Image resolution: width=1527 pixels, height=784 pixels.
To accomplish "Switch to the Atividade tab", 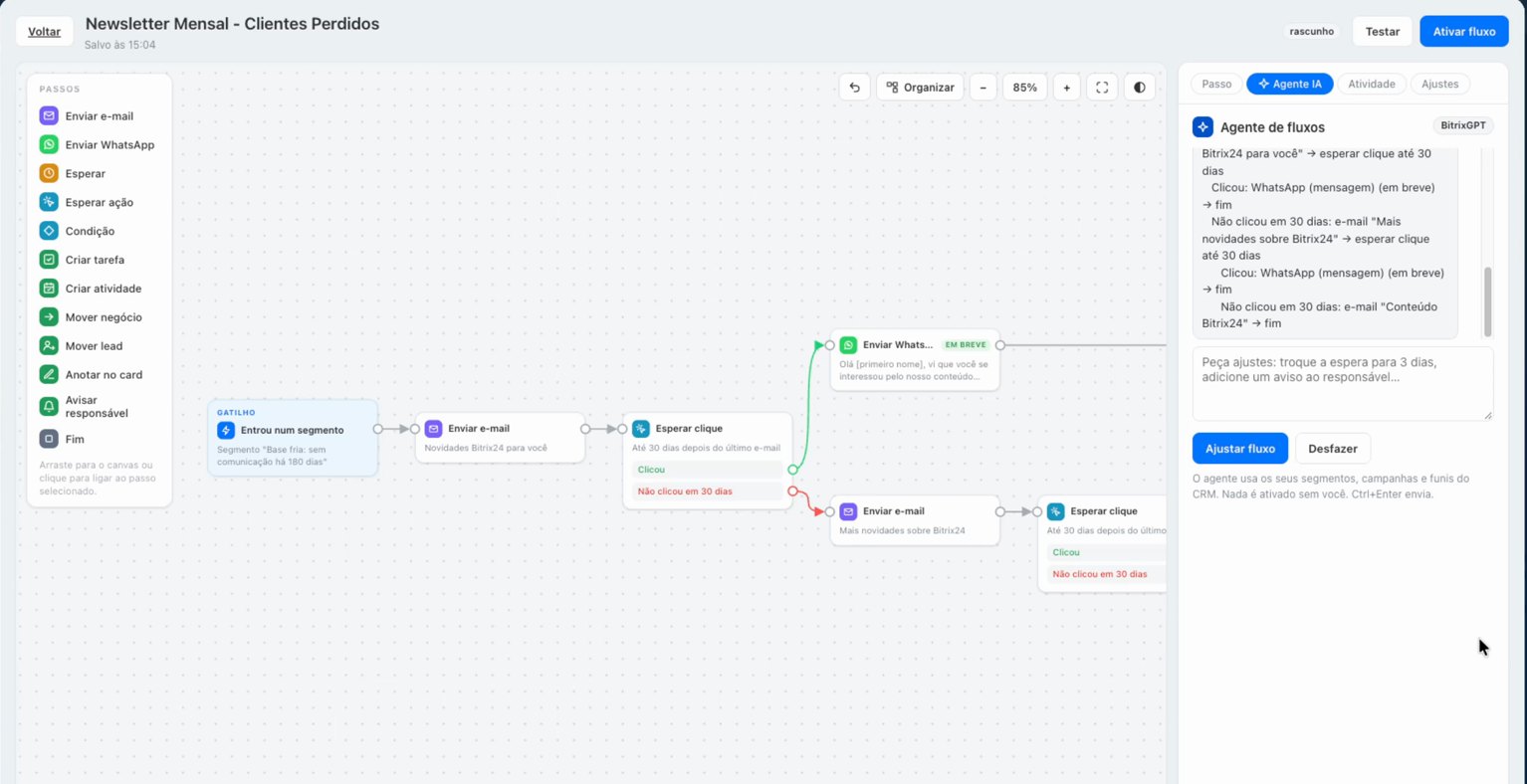I will [x=1372, y=85].
